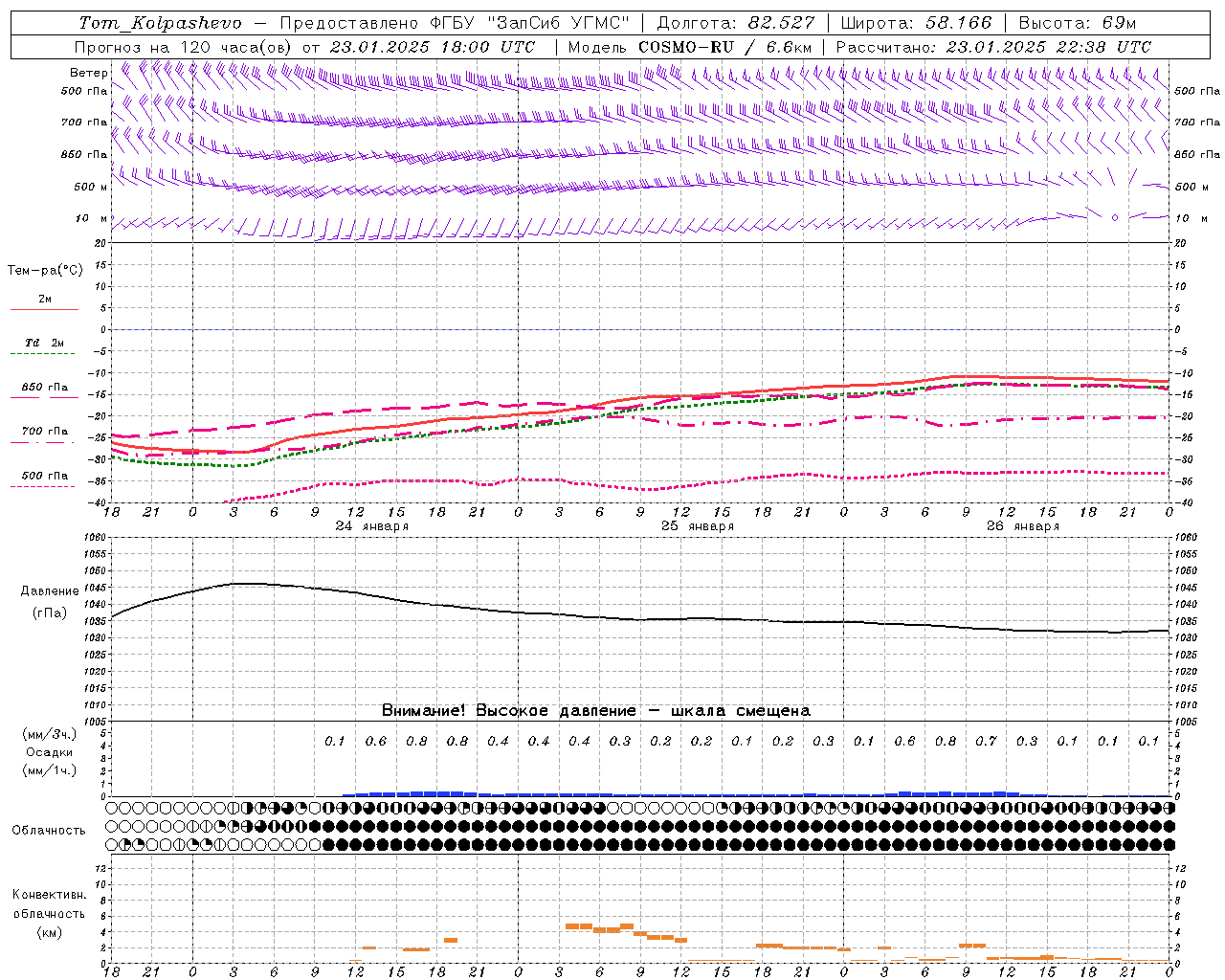
Task: Click the Td 2м dew point legend entry
Action: [45, 343]
